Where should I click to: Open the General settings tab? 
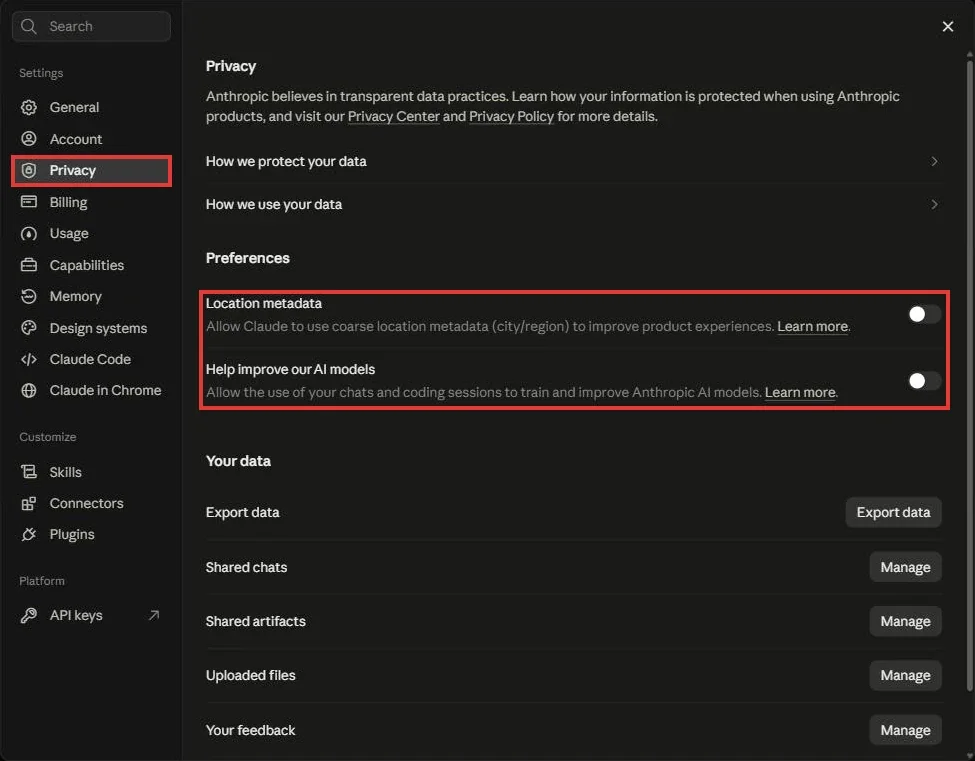(x=91, y=107)
